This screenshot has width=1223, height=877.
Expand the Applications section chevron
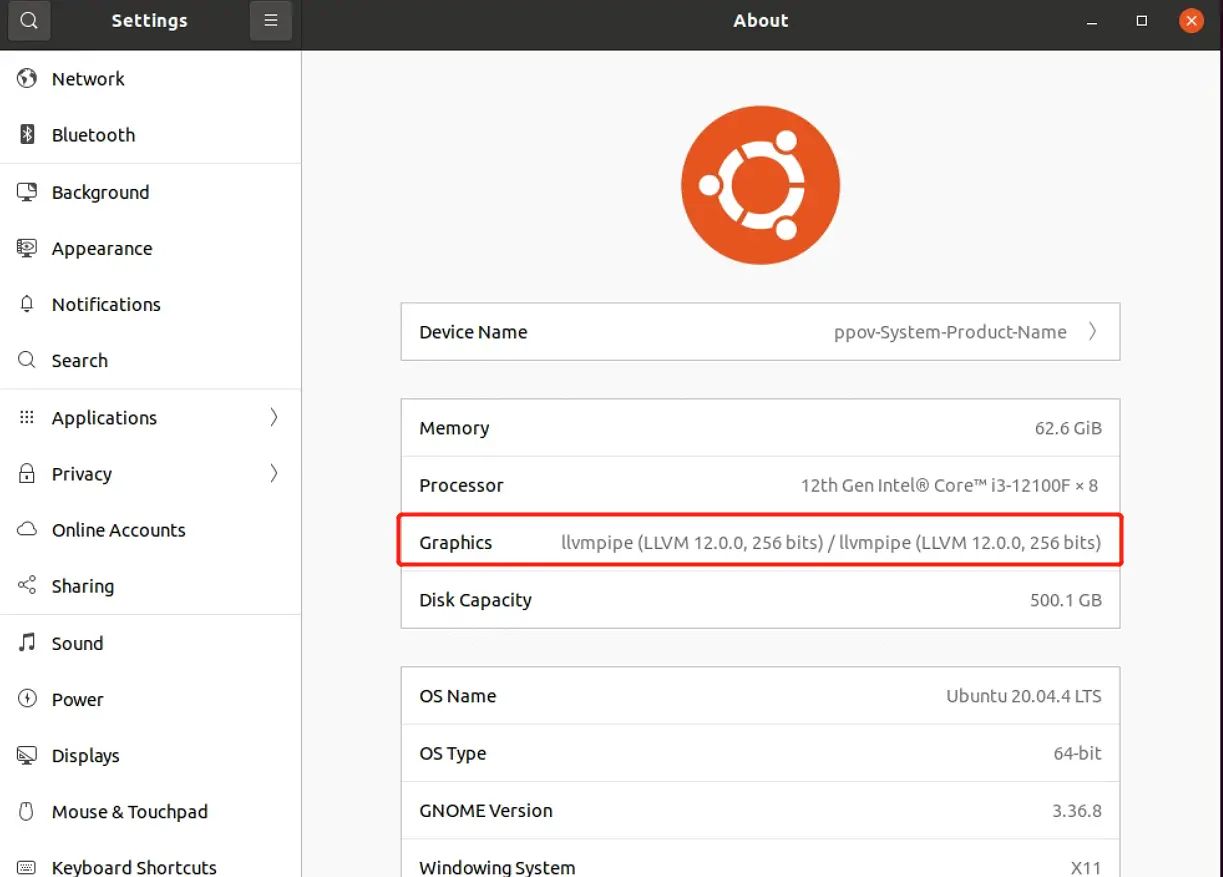[273, 417]
